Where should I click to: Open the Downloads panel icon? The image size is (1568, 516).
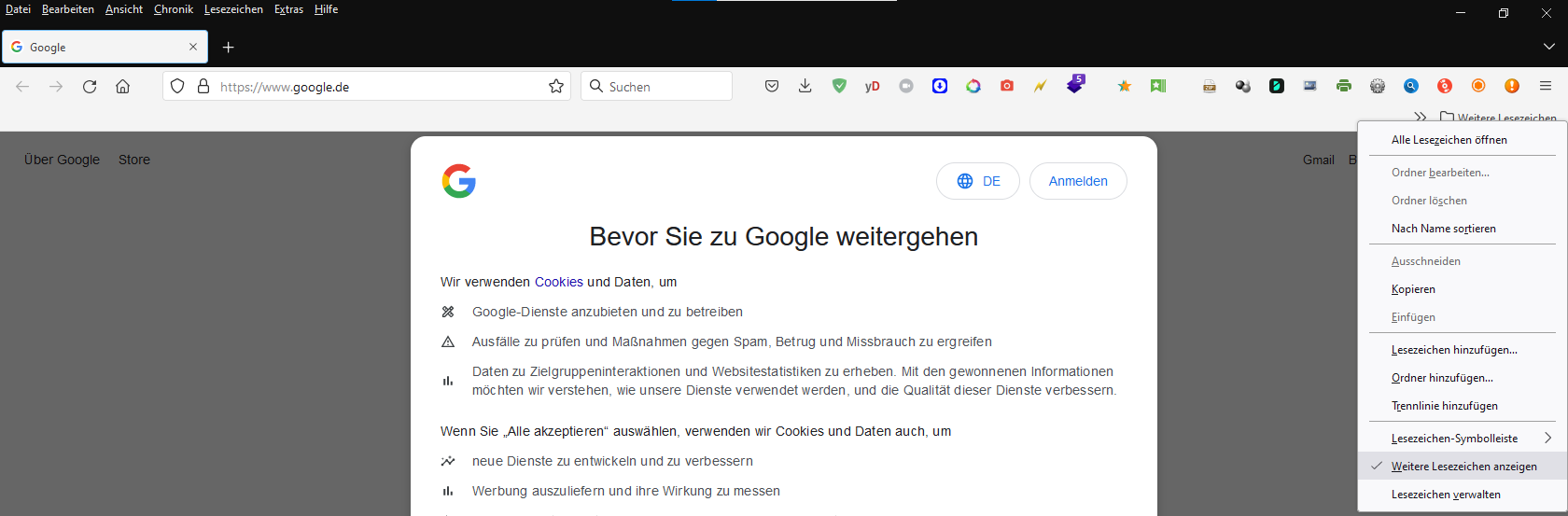805,86
